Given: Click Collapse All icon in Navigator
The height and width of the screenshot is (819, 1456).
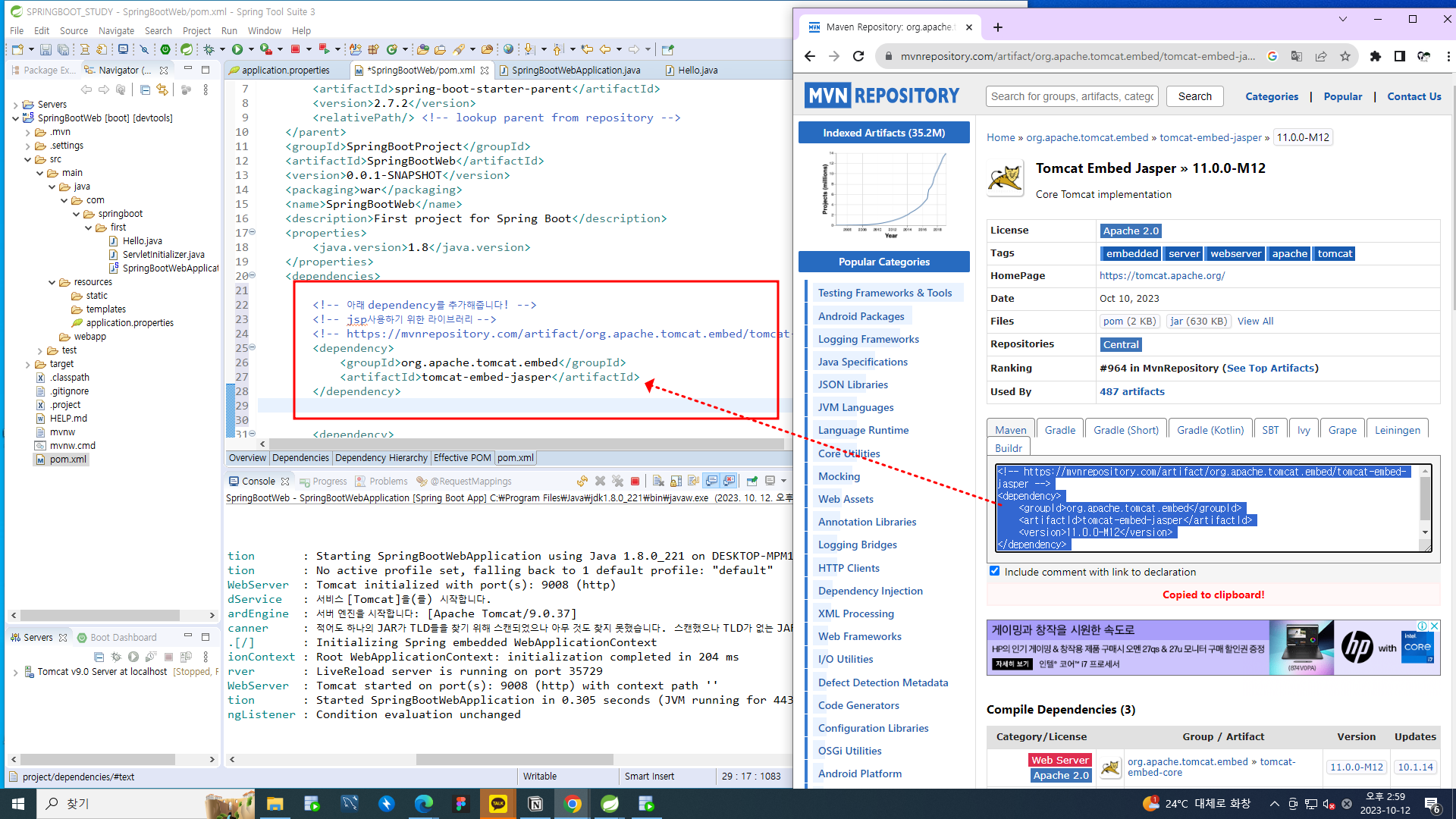Looking at the screenshot, I should (x=145, y=89).
